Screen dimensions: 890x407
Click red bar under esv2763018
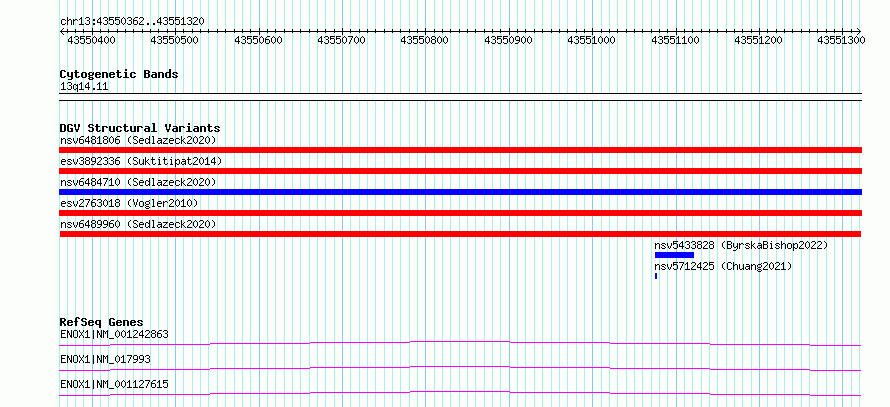[460, 213]
